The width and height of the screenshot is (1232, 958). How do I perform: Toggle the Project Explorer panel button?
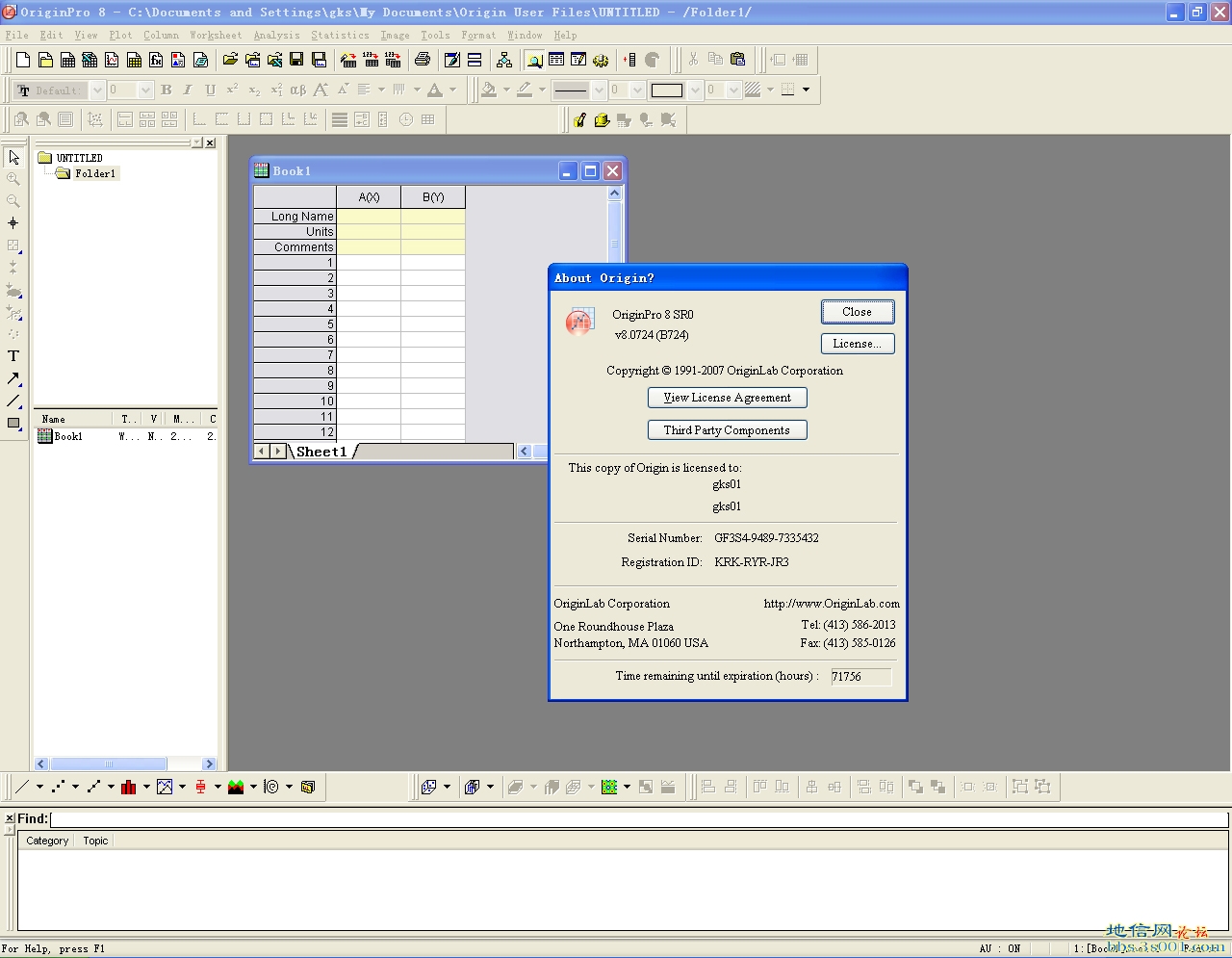(x=533, y=60)
